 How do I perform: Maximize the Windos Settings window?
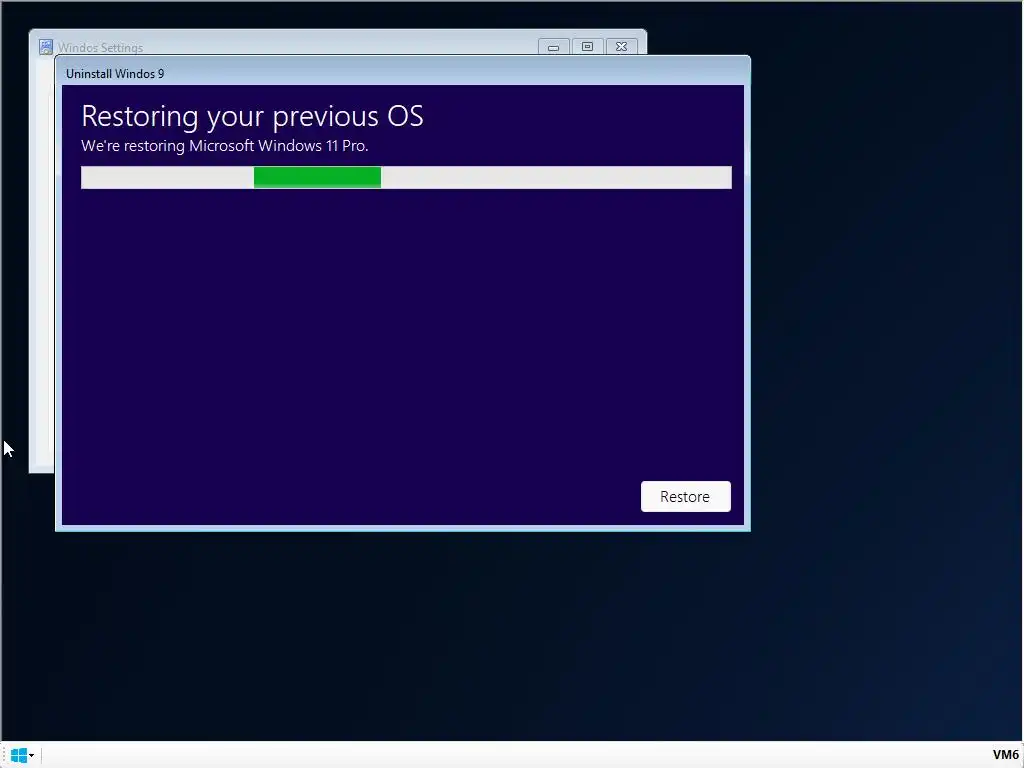tap(587, 47)
